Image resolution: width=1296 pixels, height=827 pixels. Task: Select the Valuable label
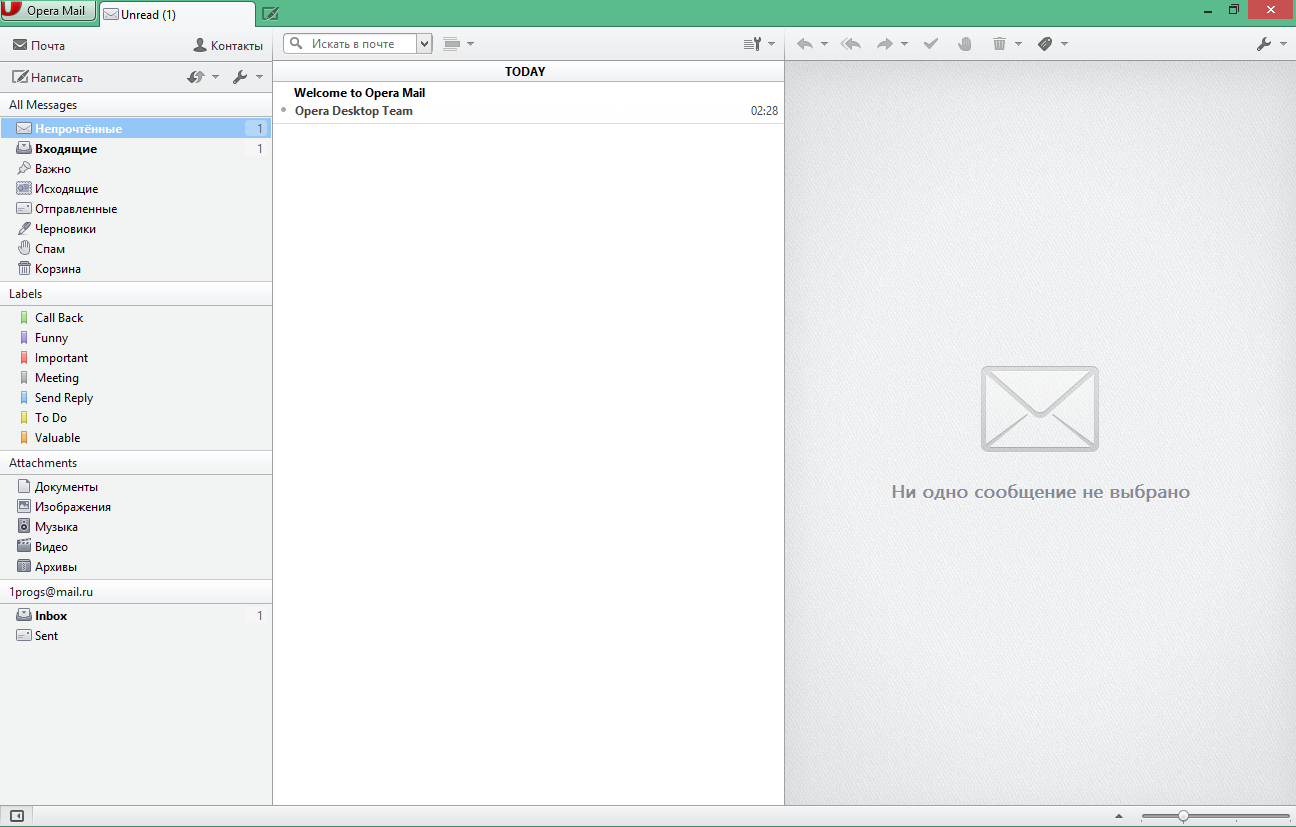point(136,438)
